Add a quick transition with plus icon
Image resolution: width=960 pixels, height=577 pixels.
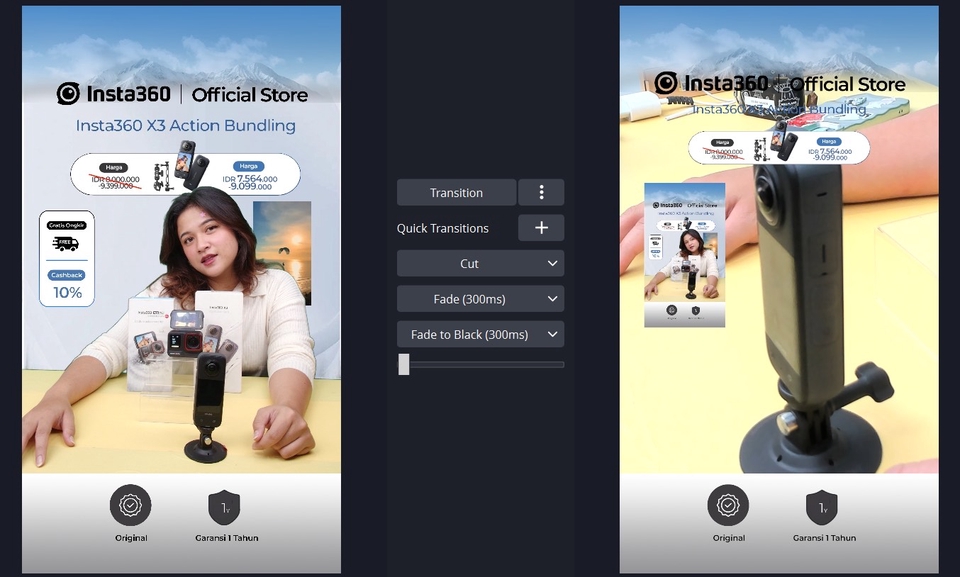click(541, 228)
